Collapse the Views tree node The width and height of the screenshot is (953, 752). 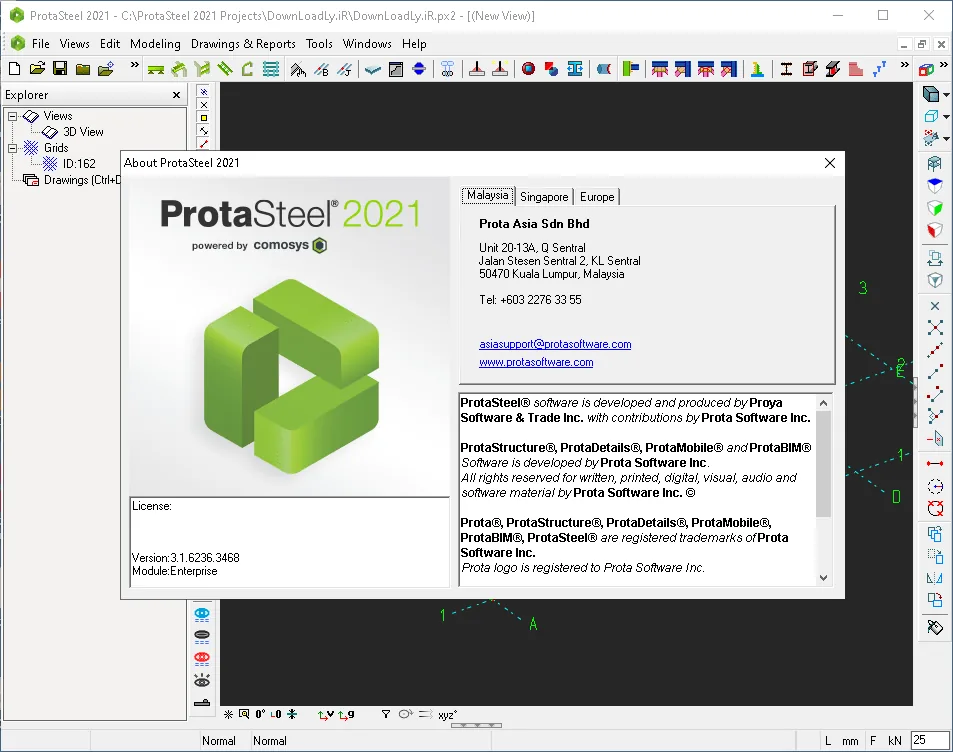pos(12,116)
